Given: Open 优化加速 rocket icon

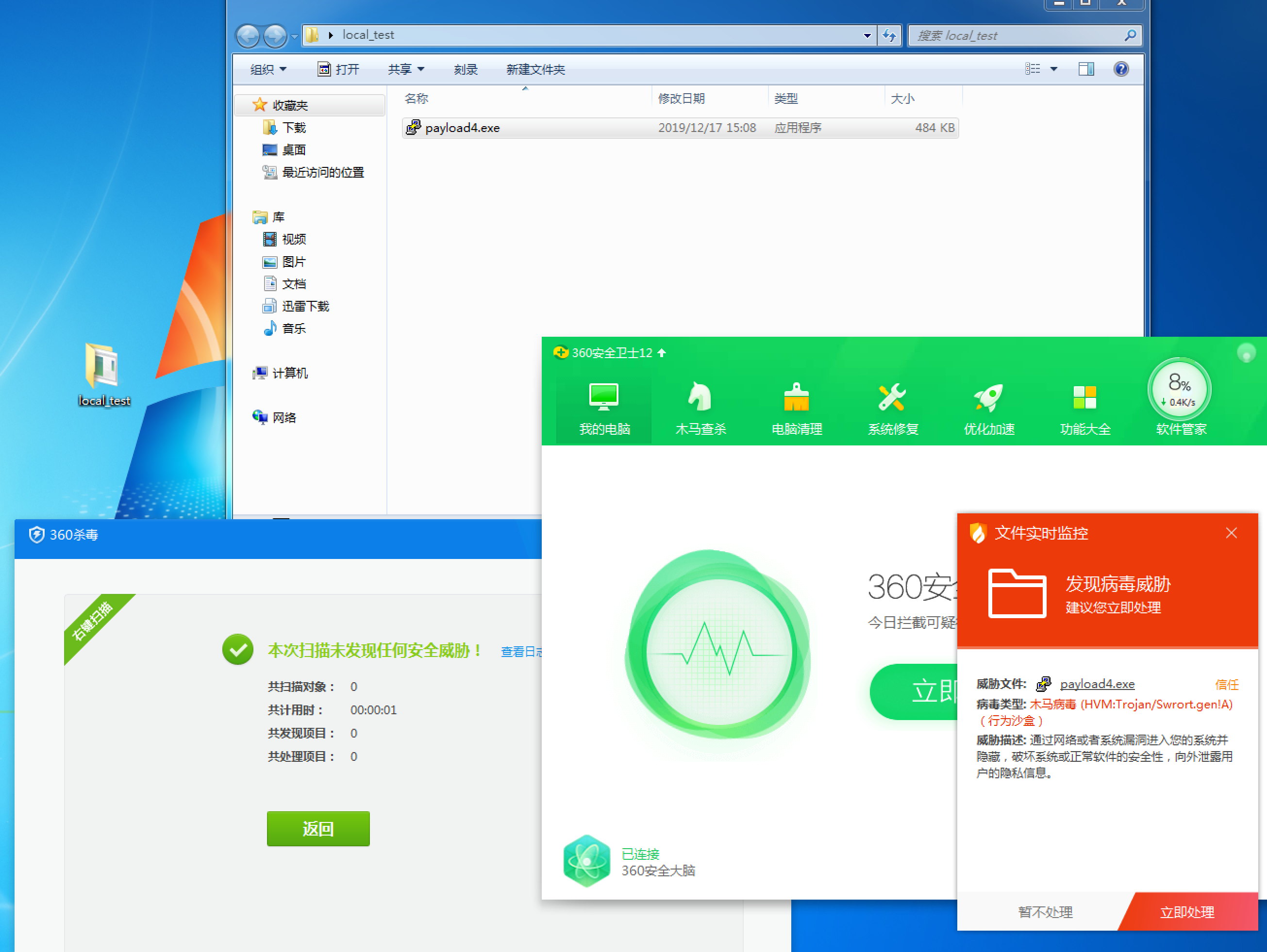Looking at the screenshot, I should click(989, 397).
